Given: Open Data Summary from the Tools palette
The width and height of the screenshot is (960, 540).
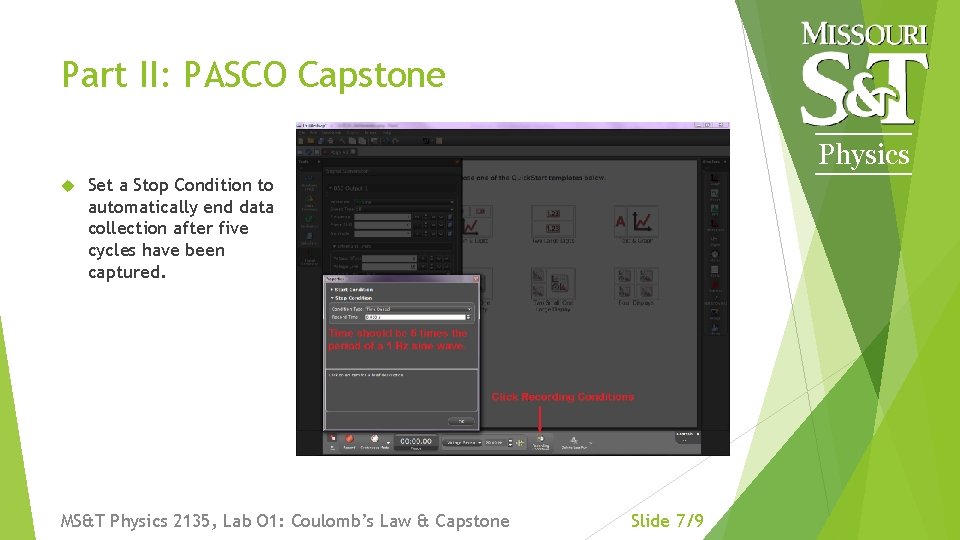Looking at the screenshot, I should point(309,202).
